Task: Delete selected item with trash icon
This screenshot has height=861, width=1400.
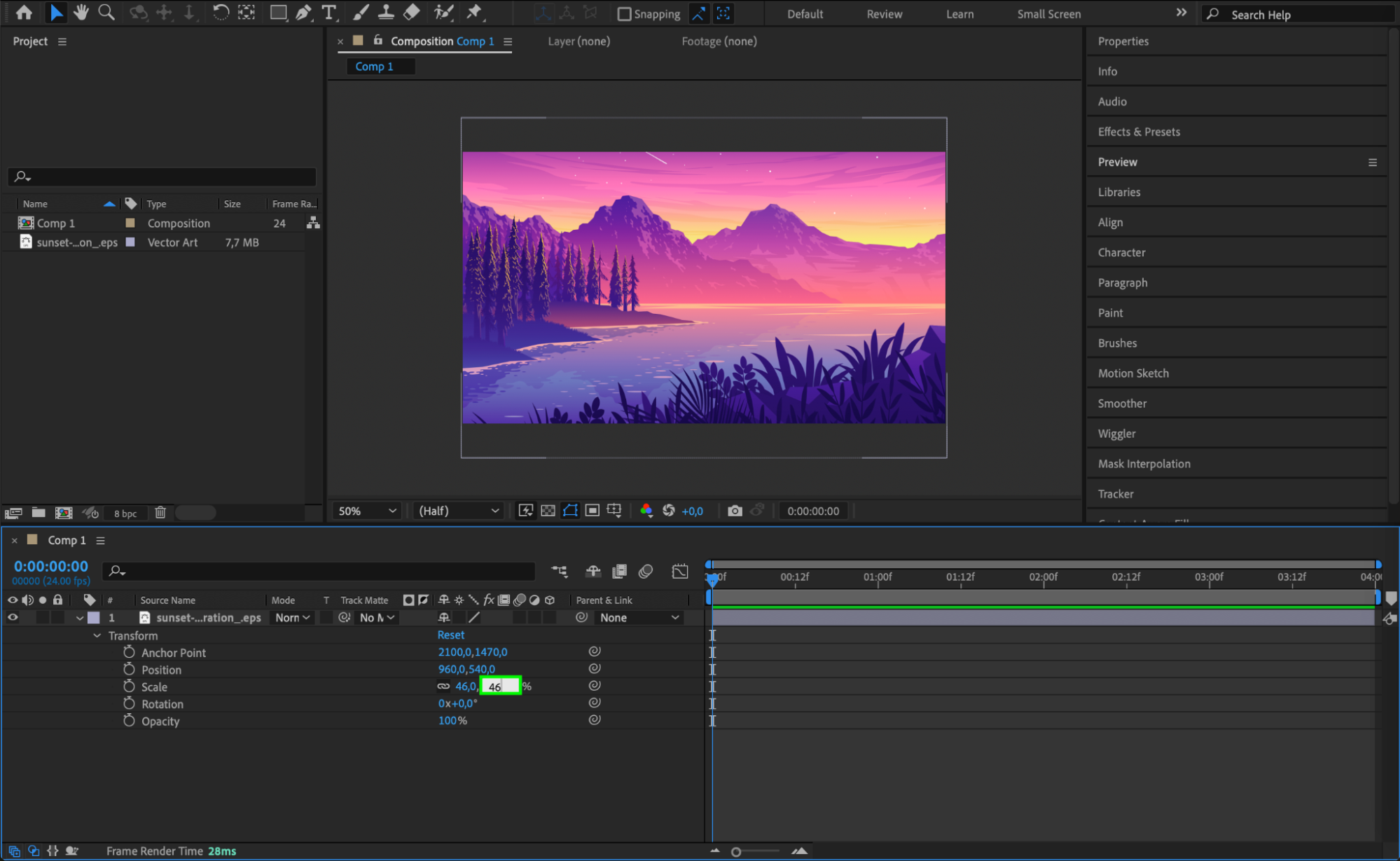Action: tap(160, 513)
